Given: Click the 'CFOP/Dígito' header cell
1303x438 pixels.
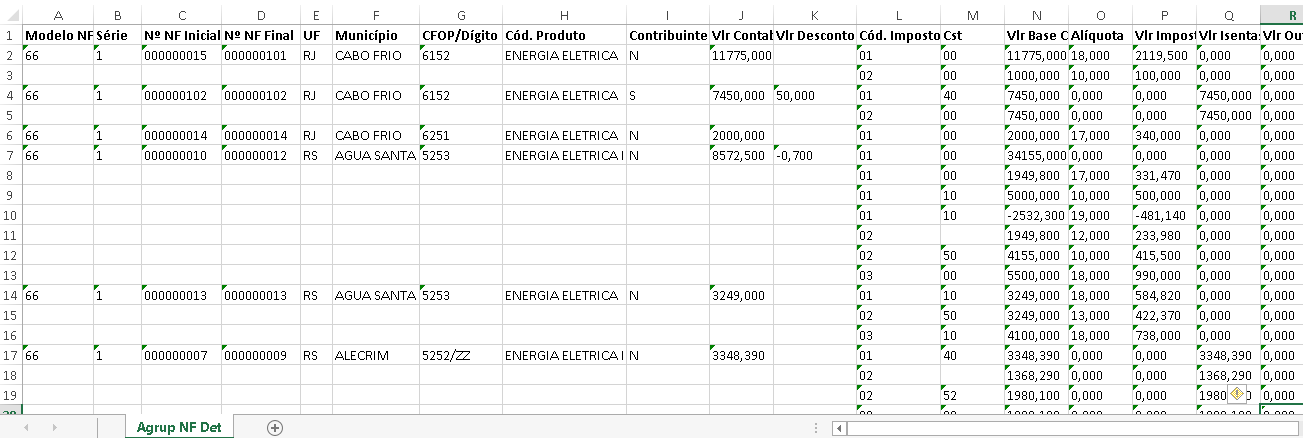Looking at the screenshot, I should coord(461,35).
